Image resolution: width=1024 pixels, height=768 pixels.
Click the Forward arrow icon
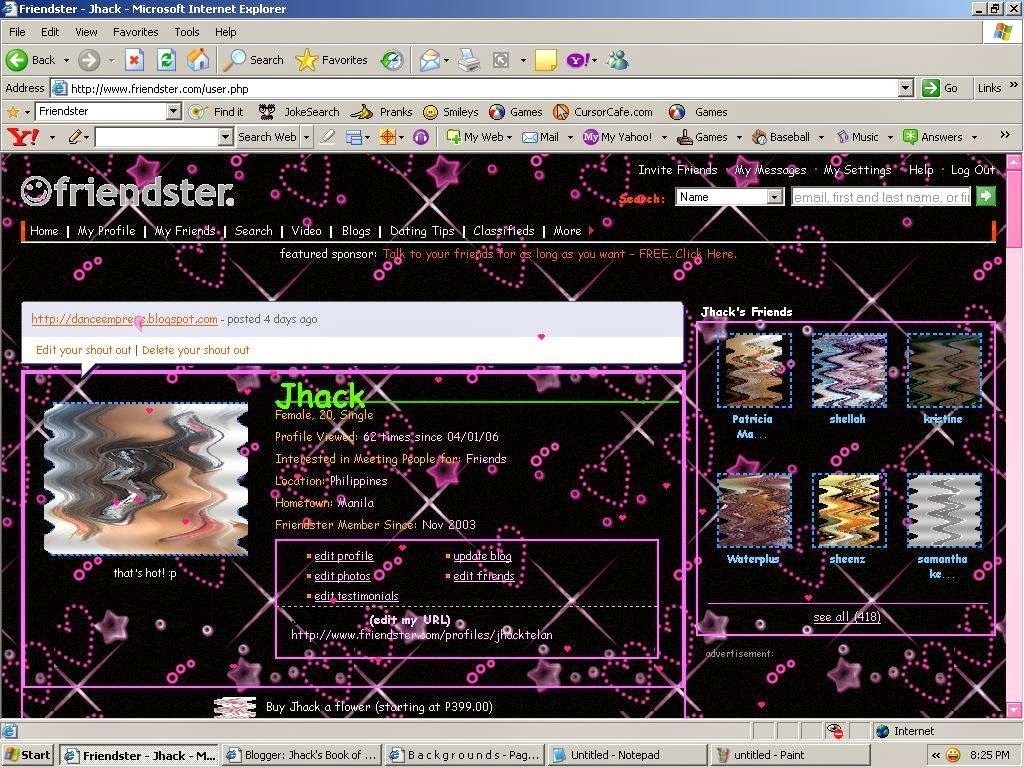tap(89, 60)
